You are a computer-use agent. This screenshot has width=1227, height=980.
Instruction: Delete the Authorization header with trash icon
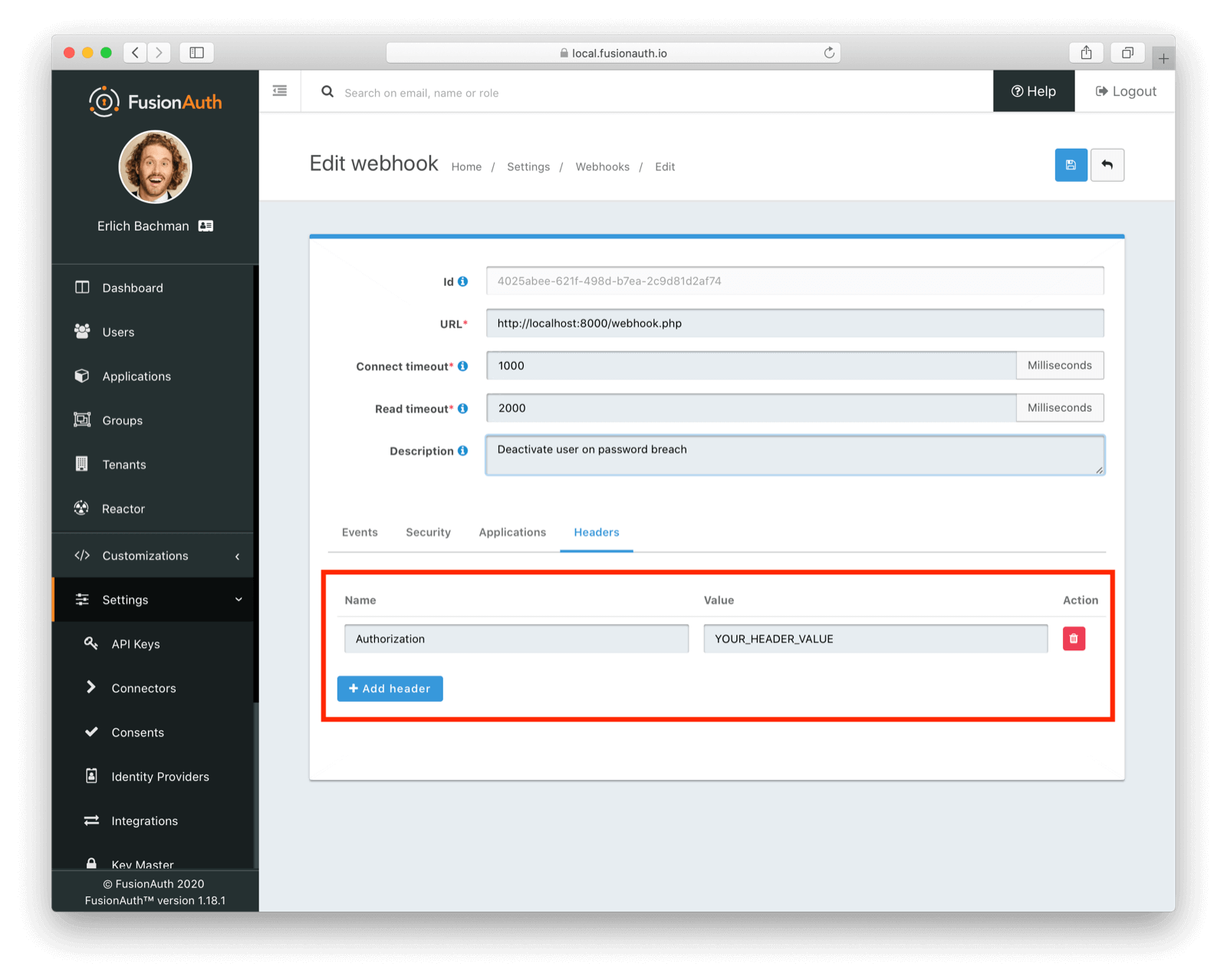click(1074, 639)
